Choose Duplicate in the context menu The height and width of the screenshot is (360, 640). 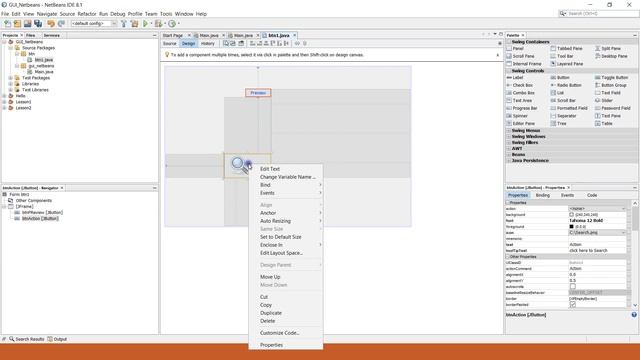coord(271,313)
